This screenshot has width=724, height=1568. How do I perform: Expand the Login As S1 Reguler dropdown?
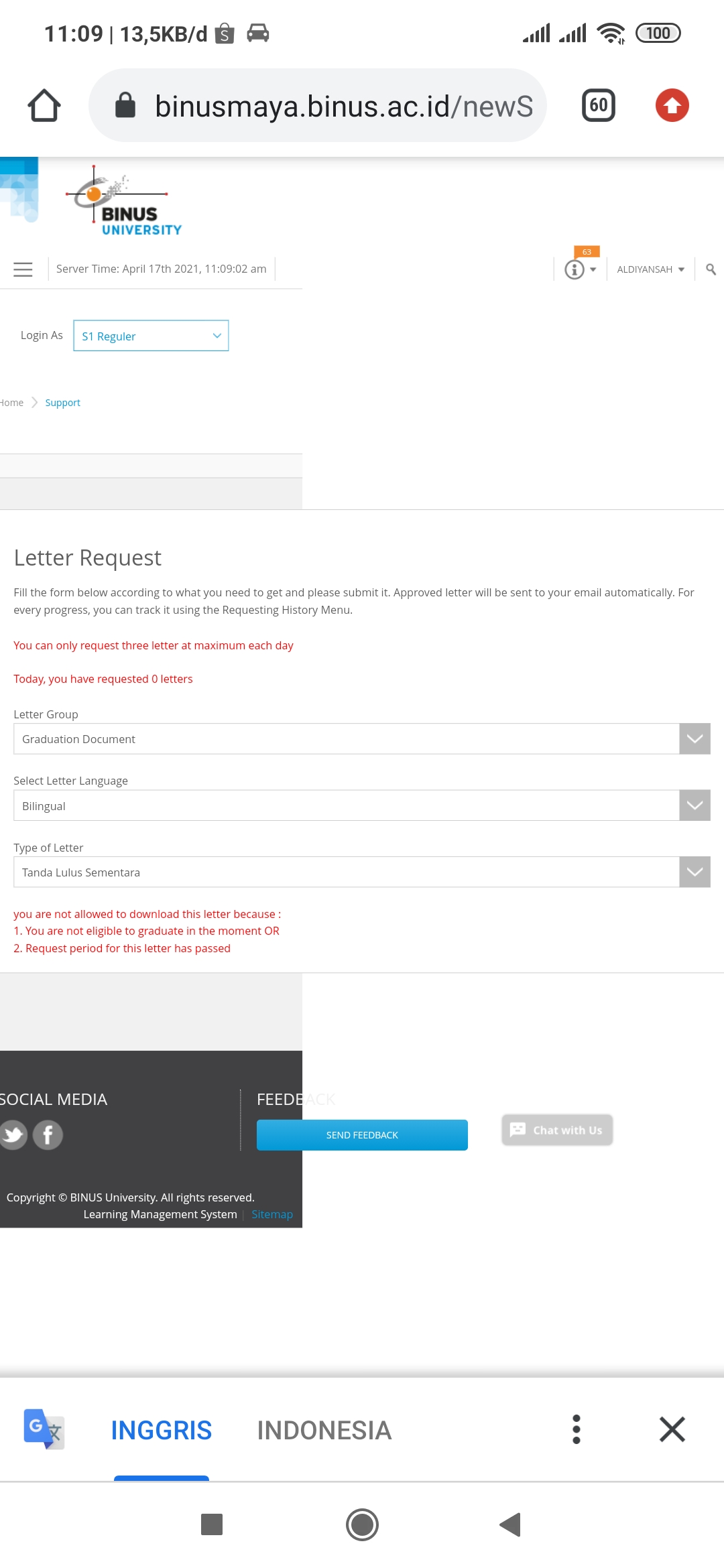[x=151, y=336]
